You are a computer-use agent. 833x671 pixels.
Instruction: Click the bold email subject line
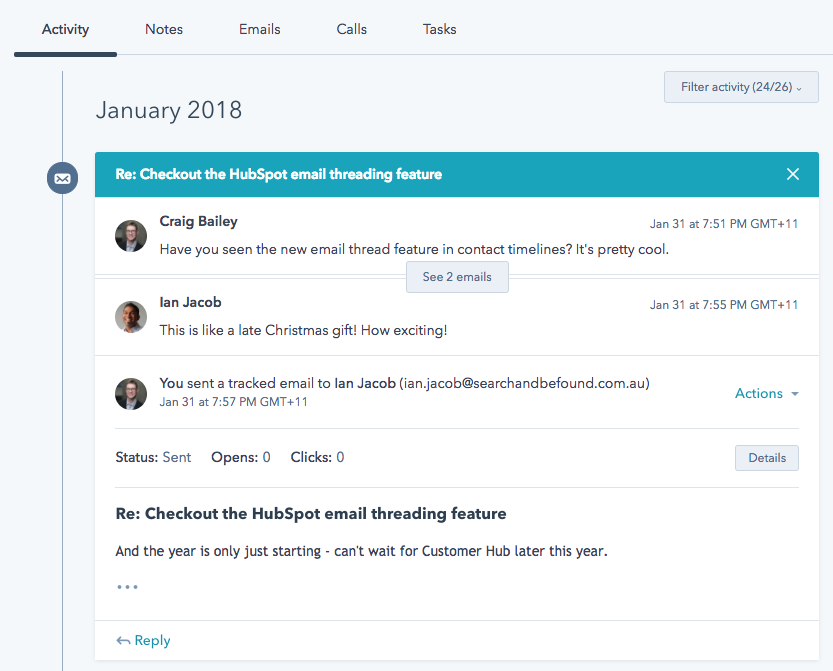(x=311, y=514)
